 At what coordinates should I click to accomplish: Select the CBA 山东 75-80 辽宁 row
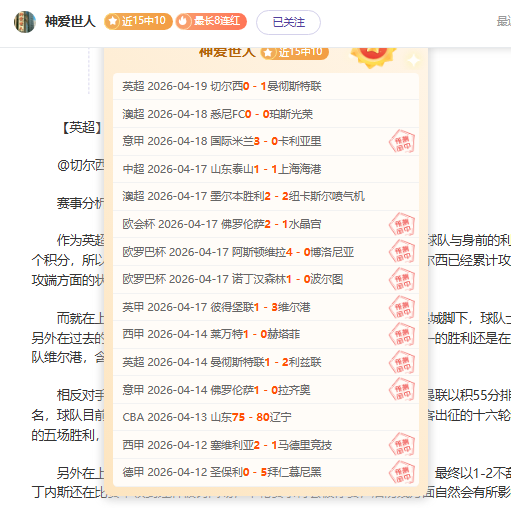tap(266, 417)
